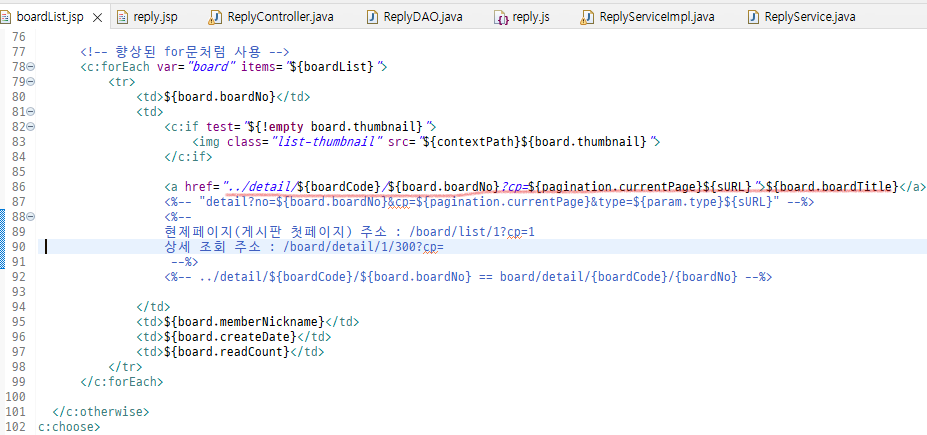Collapse the tr block at line 79
The width and height of the screenshot is (927, 435).
(x=31, y=81)
